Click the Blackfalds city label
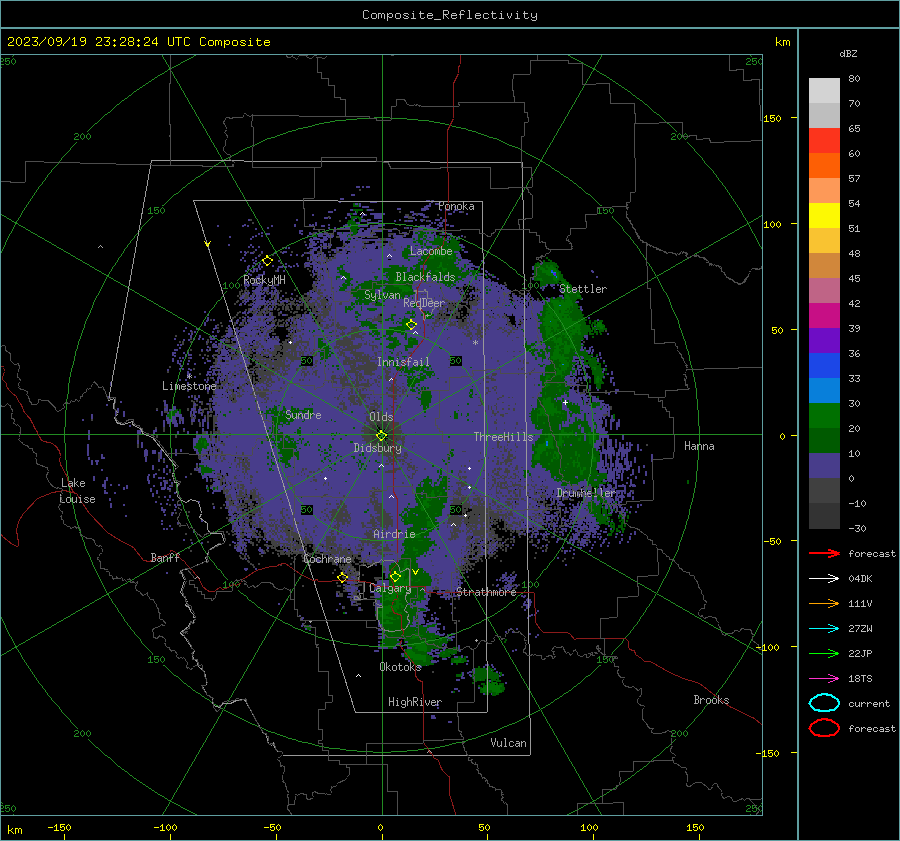Viewport: 900px width, 841px height. coord(425,277)
